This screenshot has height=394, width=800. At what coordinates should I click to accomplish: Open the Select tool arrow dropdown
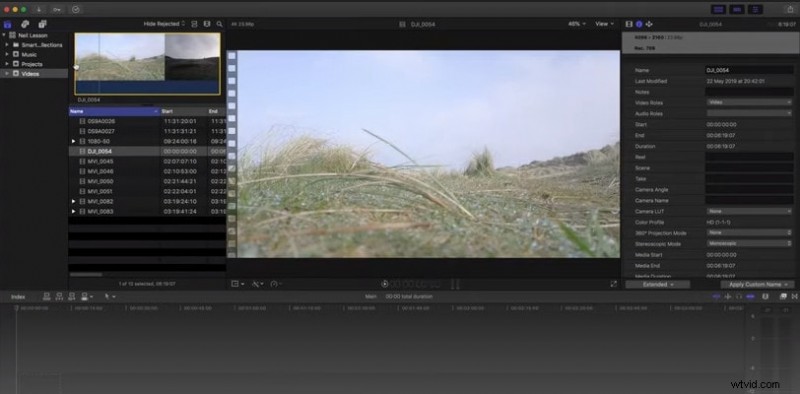coord(110,297)
